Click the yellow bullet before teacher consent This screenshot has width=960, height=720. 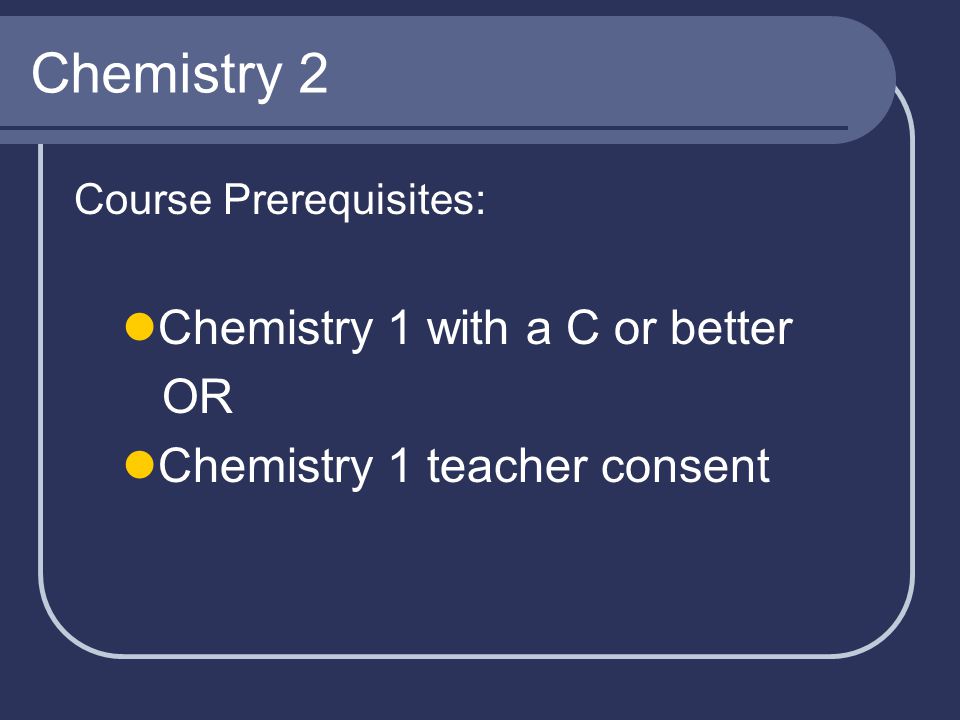pos(139,465)
